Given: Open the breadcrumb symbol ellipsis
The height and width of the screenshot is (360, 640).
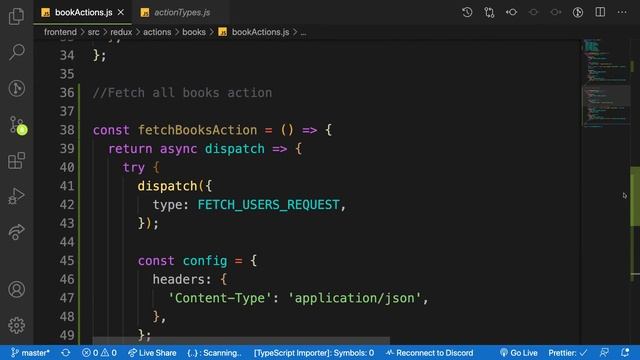Looking at the screenshot, I should coord(303,32).
